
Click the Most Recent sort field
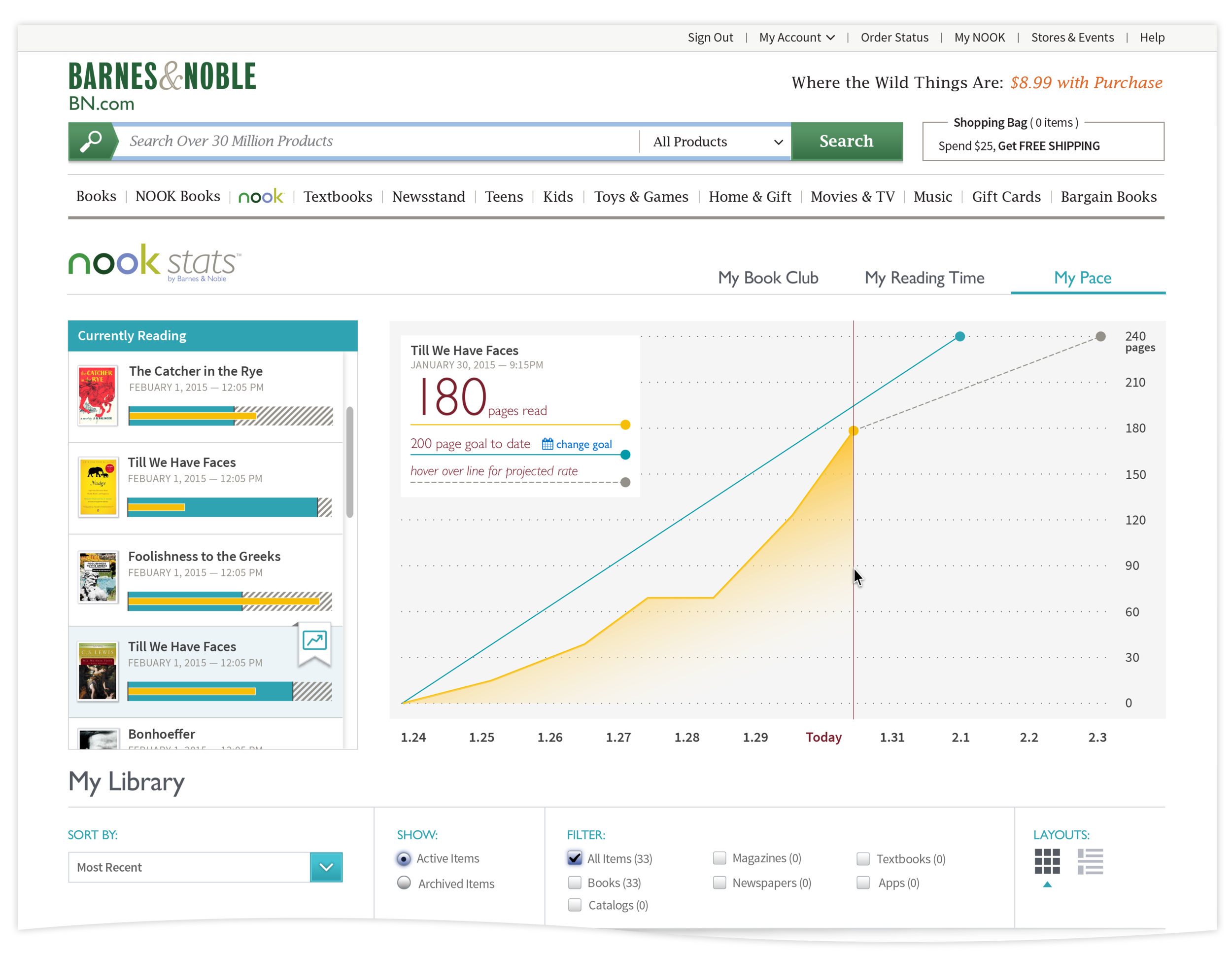(x=190, y=867)
